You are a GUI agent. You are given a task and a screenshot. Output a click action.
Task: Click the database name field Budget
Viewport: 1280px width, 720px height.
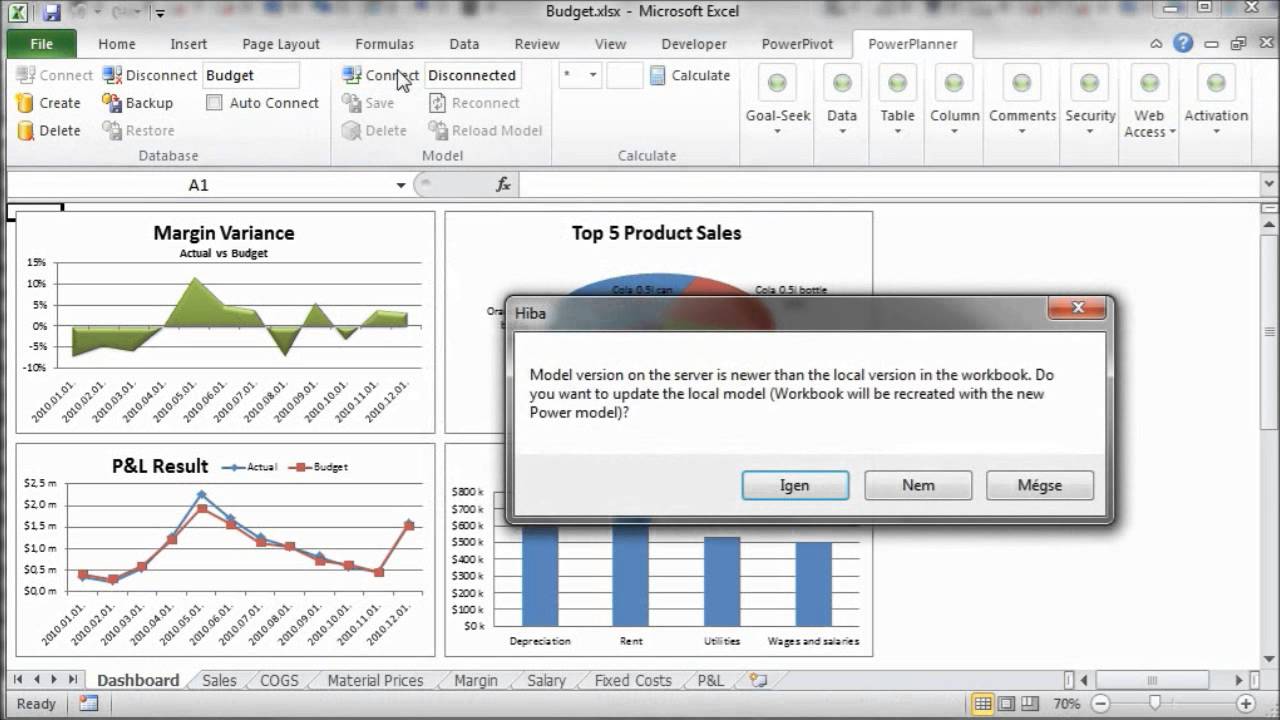pos(251,75)
